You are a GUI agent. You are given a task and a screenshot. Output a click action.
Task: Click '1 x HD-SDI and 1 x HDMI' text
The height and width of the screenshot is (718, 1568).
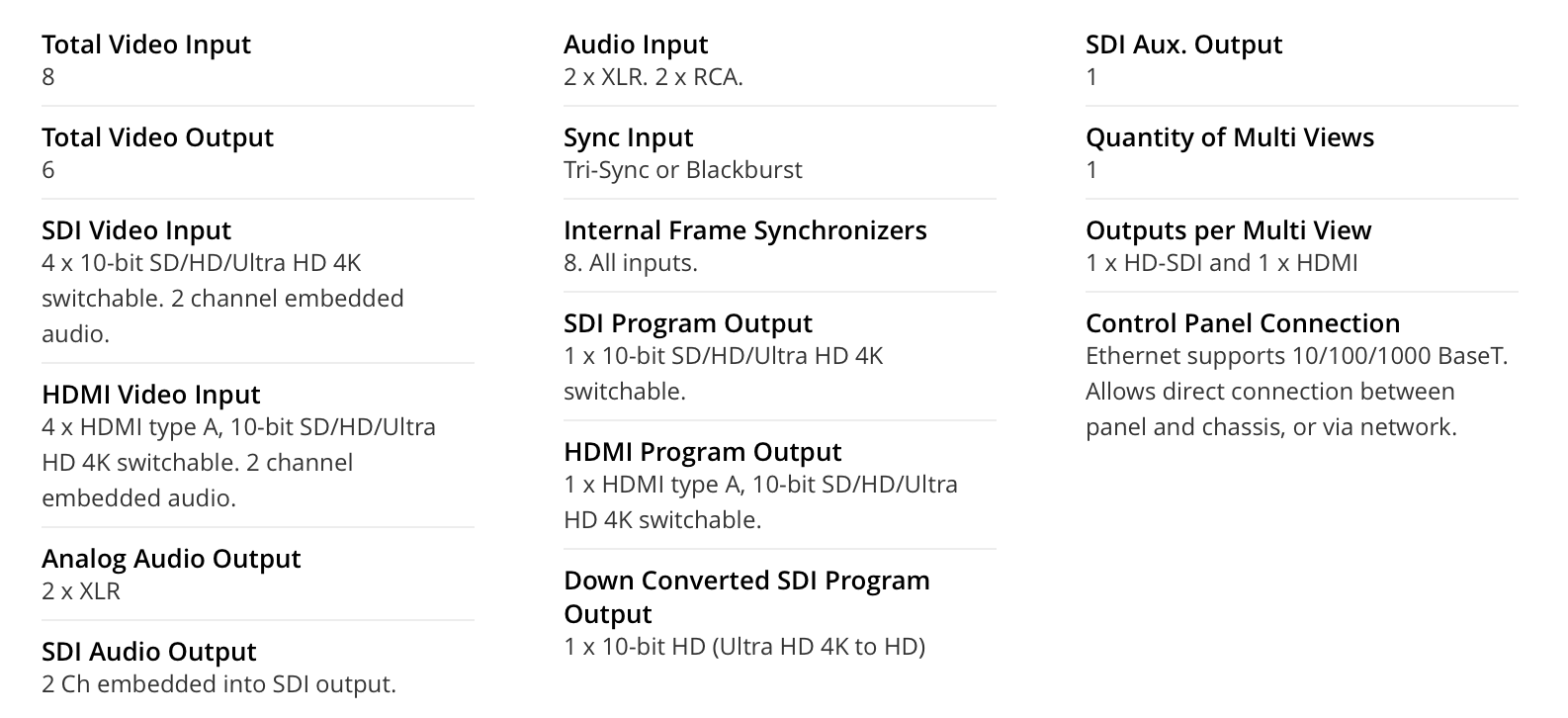(1222, 263)
